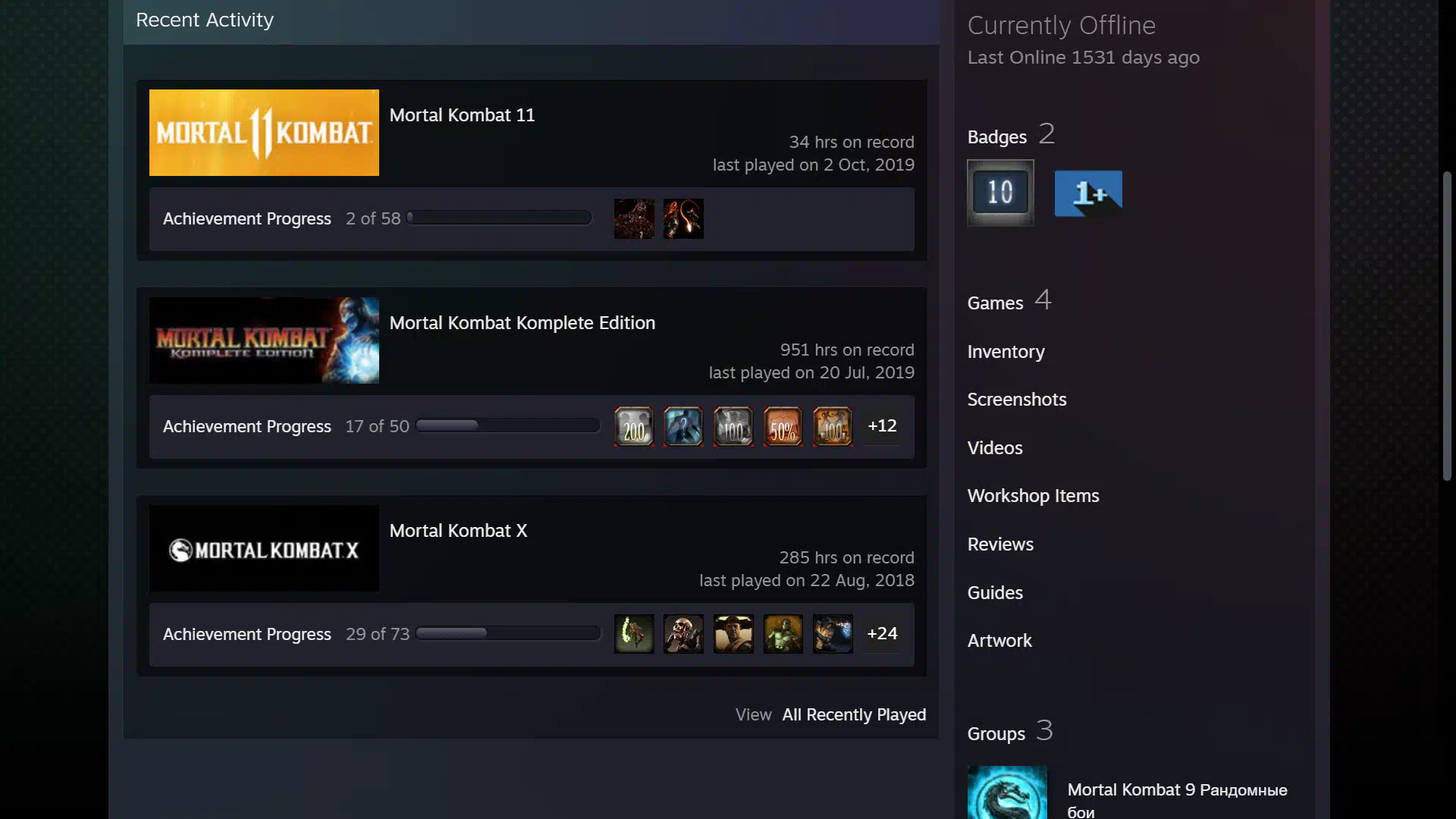Image resolution: width=1456 pixels, height=819 pixels.
Task: Click the '200' achievement icon in Komplete Edition
Action: 634,427
